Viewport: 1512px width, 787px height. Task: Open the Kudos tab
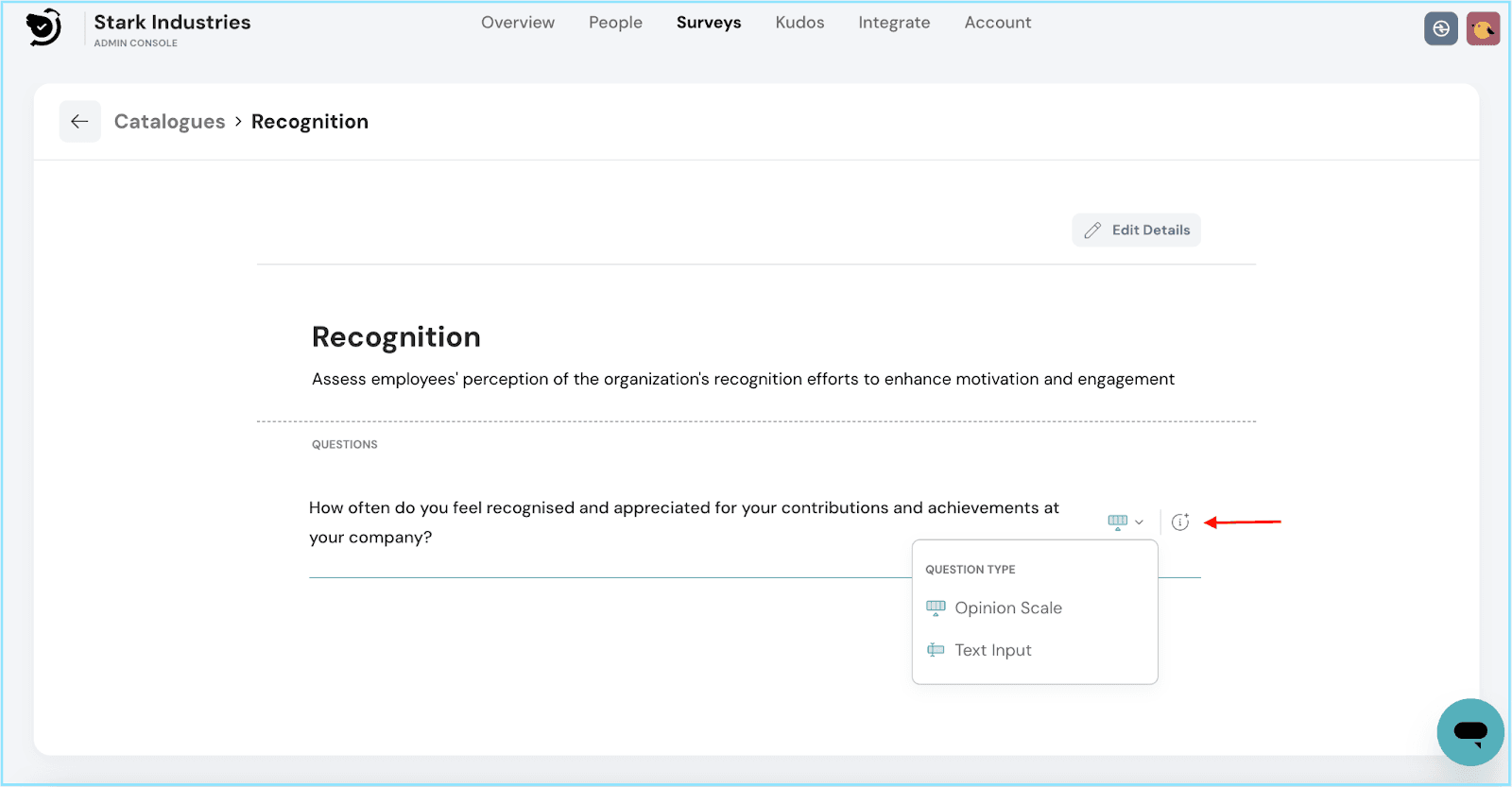tap(799, 23)
